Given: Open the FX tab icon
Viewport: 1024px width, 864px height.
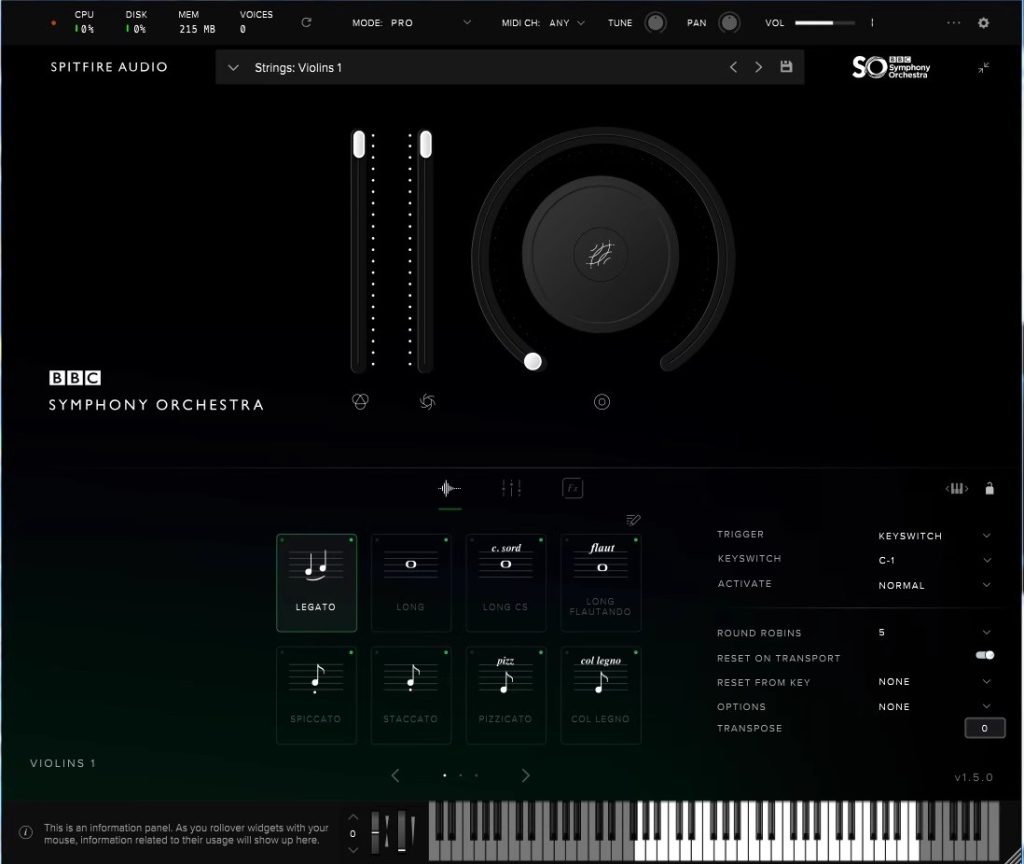Looking at the screenshot, I should point(572,488).
